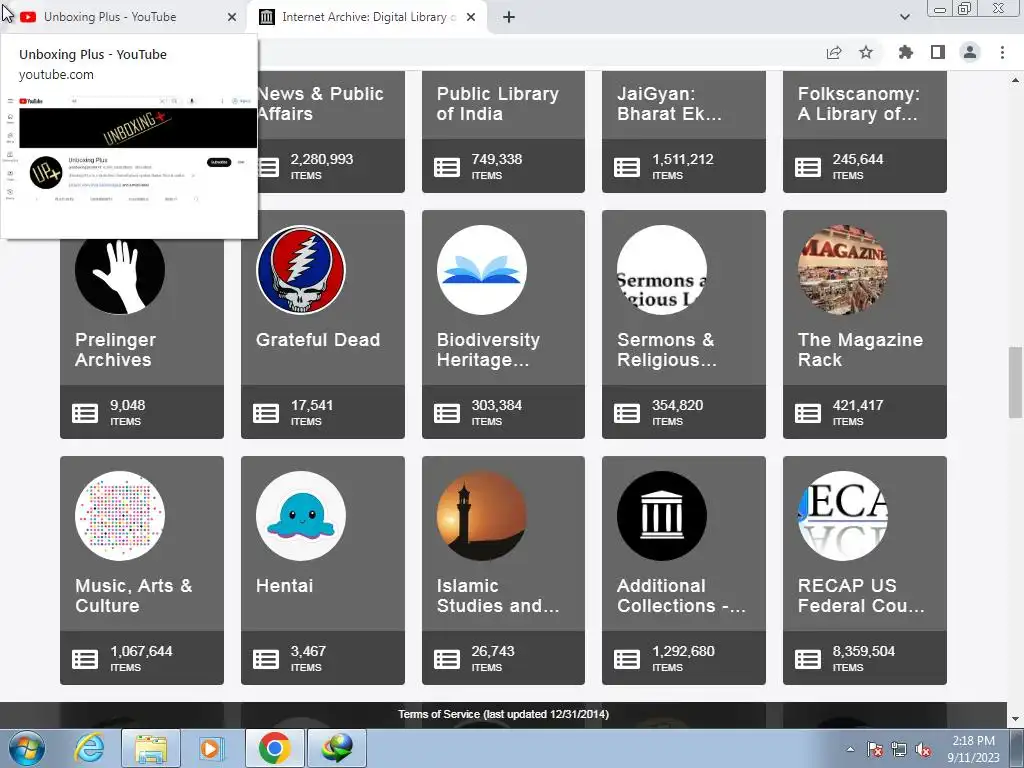This screenshot has height=768, width=1024.
Task: Open the Biodiversity Heritage book logo
Action: [482, 270]
